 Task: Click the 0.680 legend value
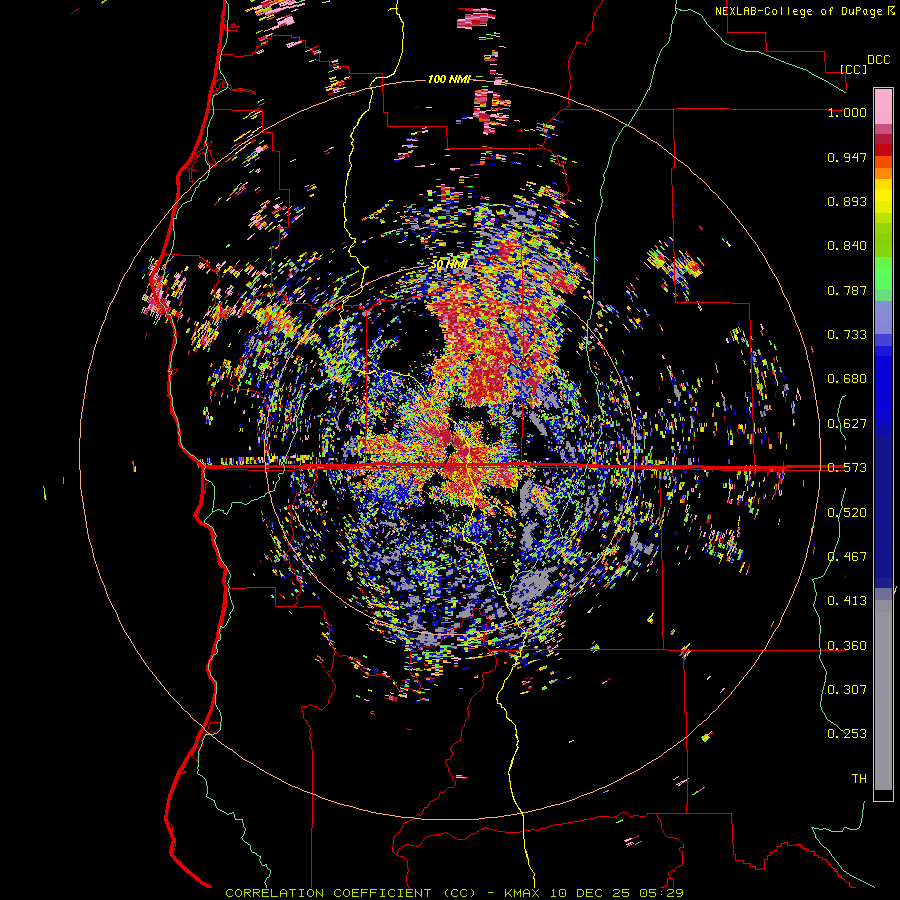pos(847,379)
